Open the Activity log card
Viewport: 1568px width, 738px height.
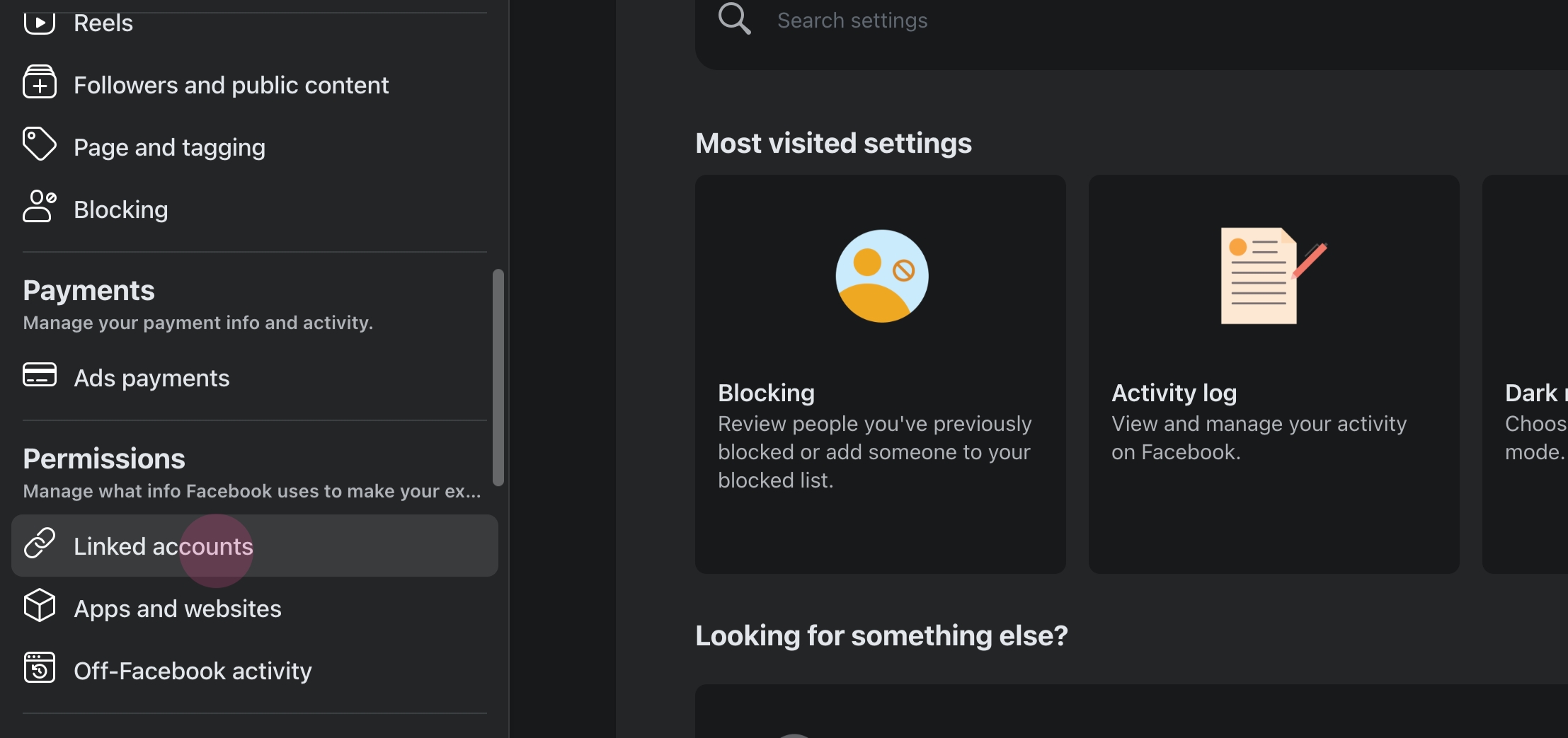coord(1274,374)
